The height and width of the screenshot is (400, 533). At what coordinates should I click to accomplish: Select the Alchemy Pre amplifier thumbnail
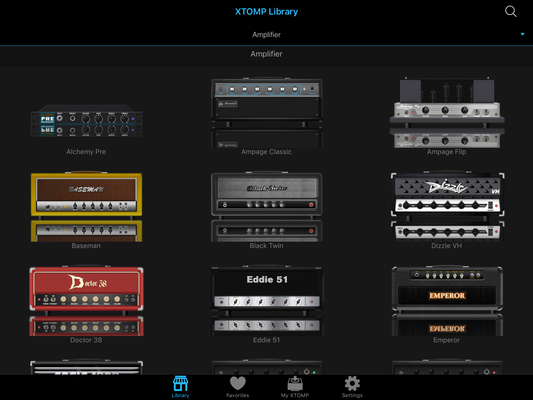coord(86,121)
